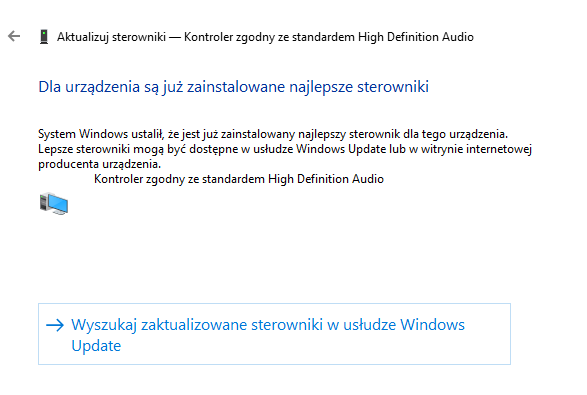Click the blue arrow icon beside Wyszukaj
The height and width of the screenshot is (395, 587).
[55, 325]
